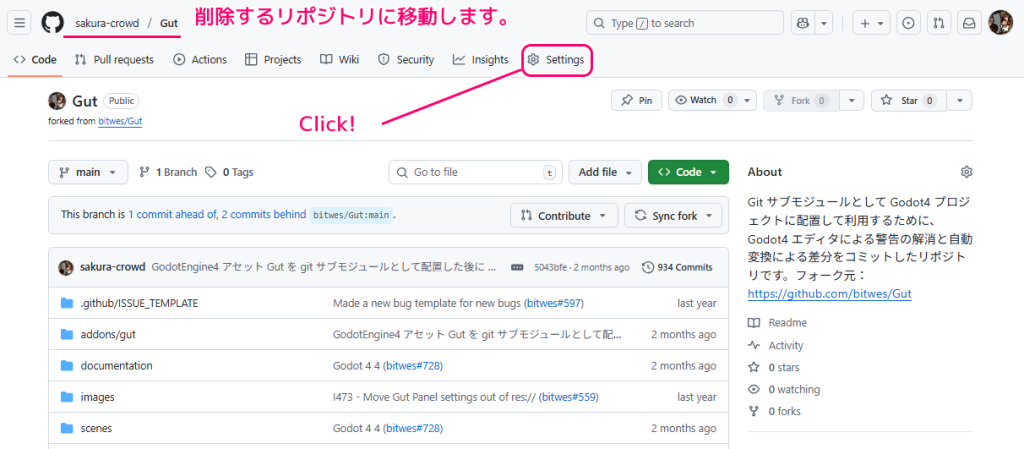Open the addons/gut folder
This screenshot has width=1024, height=449.
coord(108,334)
